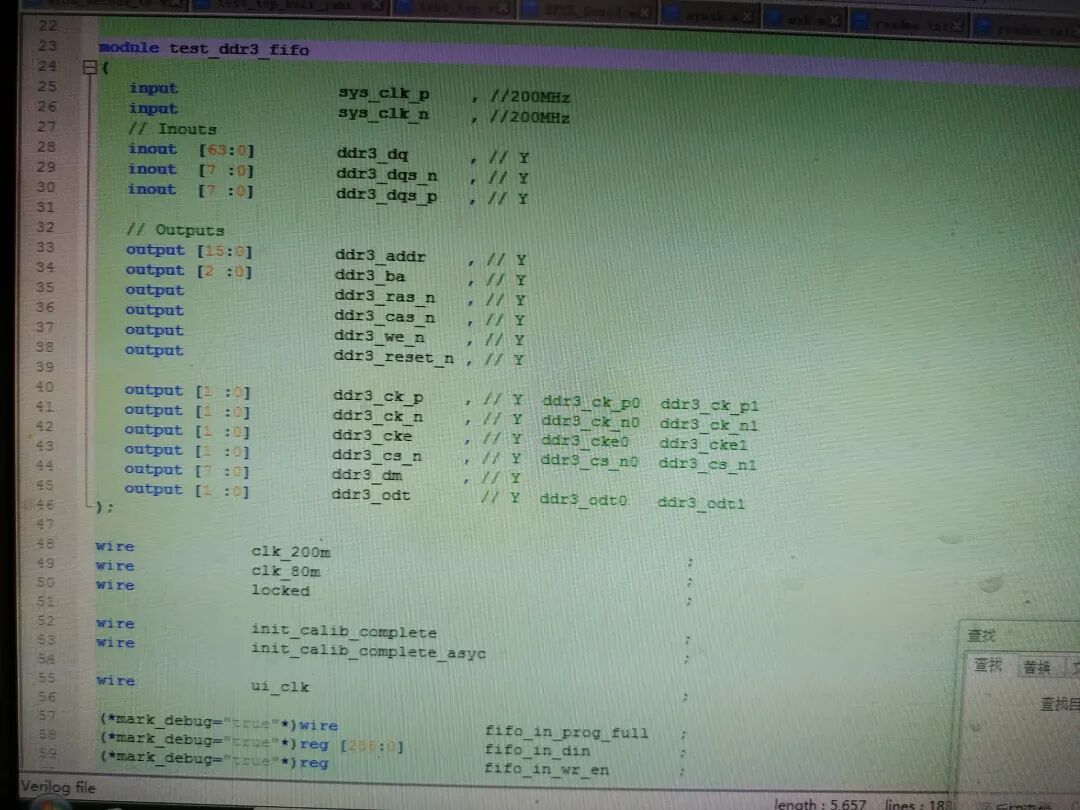Click the fifo_in_wr_en signal name
The width and height of the screenshot is (1080, 810).
[x=546, y=769]
